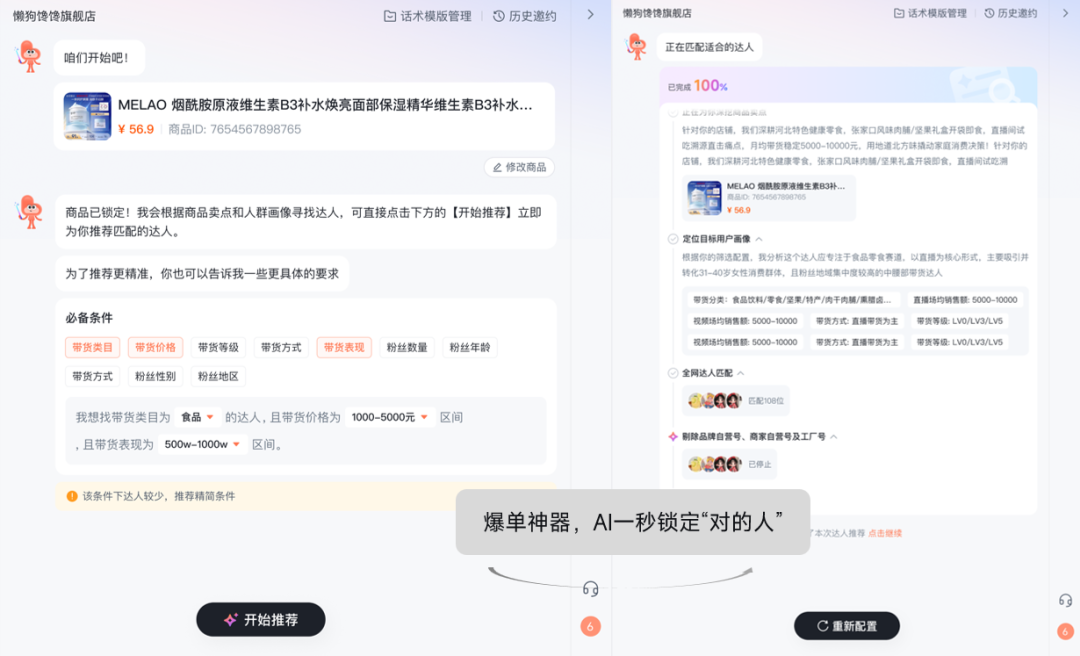The image size is (1080, 656).
Task: Click the sparkle icon before 剔除品牌自营号
Action: pos(673,437)
